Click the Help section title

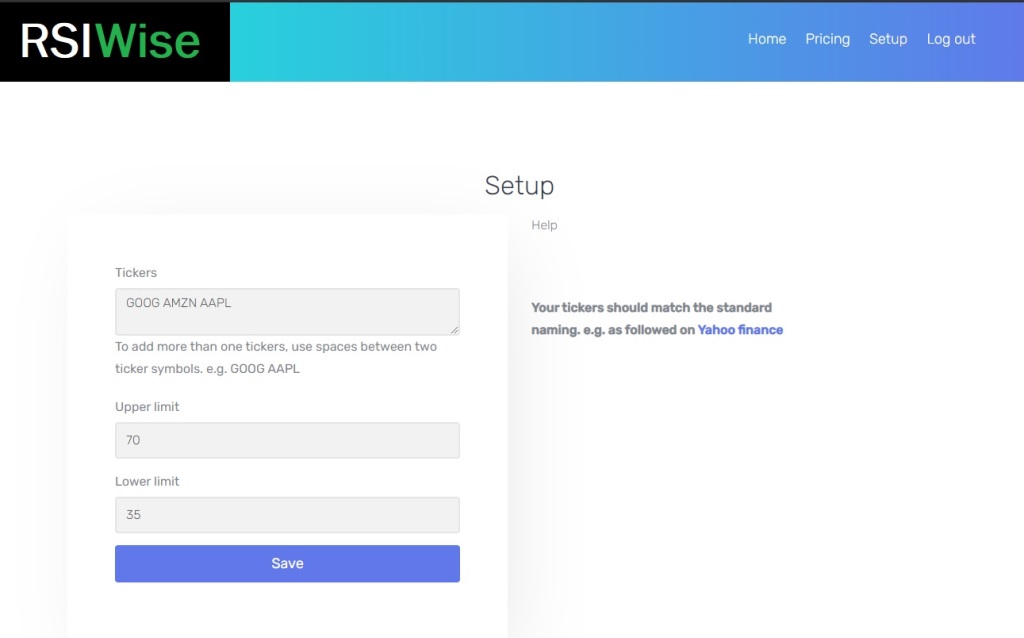(544, 225)
